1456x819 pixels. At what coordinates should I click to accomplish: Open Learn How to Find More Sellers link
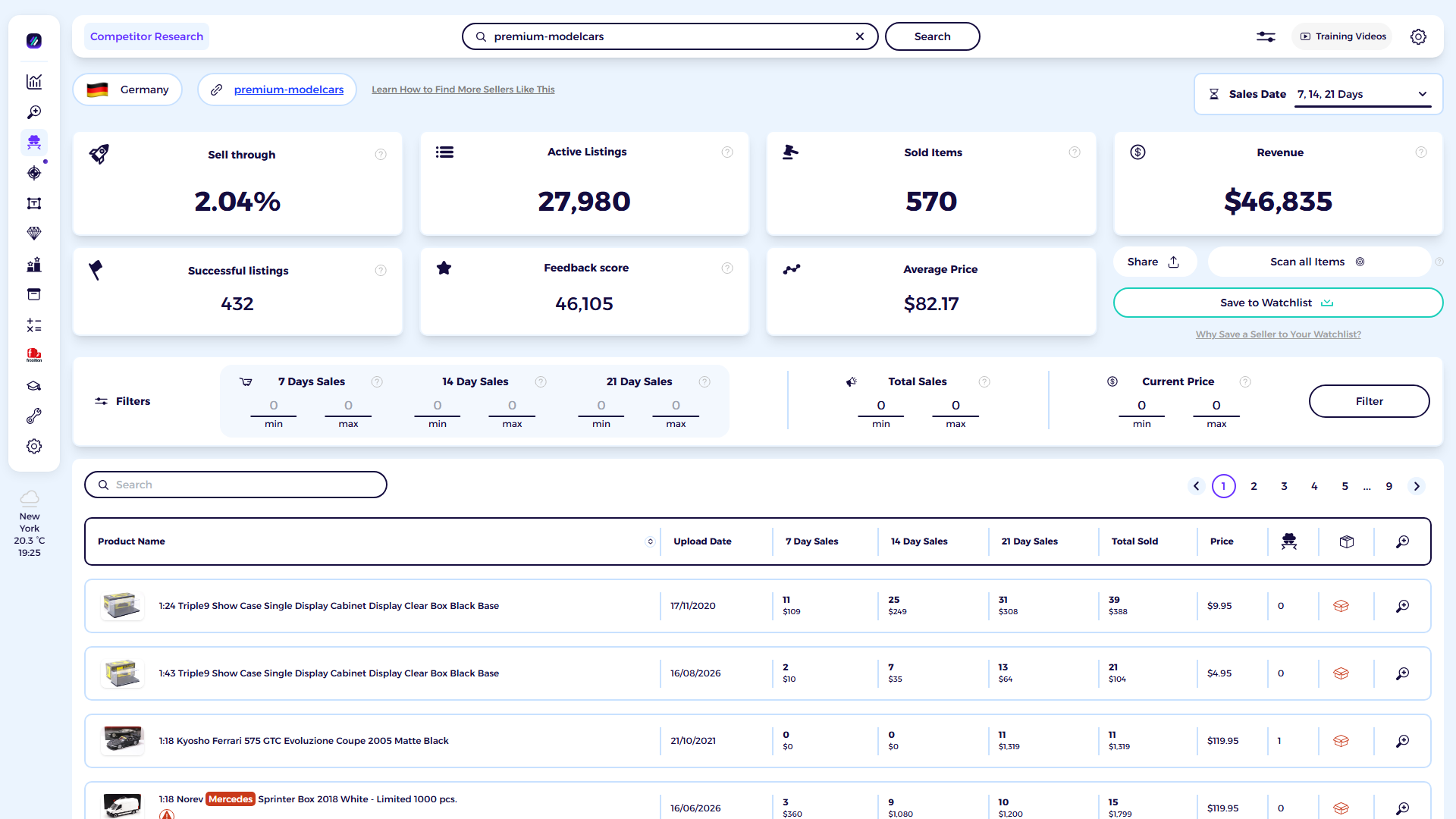(463, 89)
